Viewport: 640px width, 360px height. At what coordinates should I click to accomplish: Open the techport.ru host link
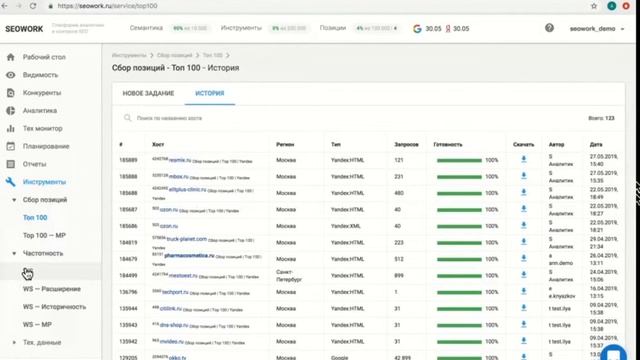(x=175, y=292)
